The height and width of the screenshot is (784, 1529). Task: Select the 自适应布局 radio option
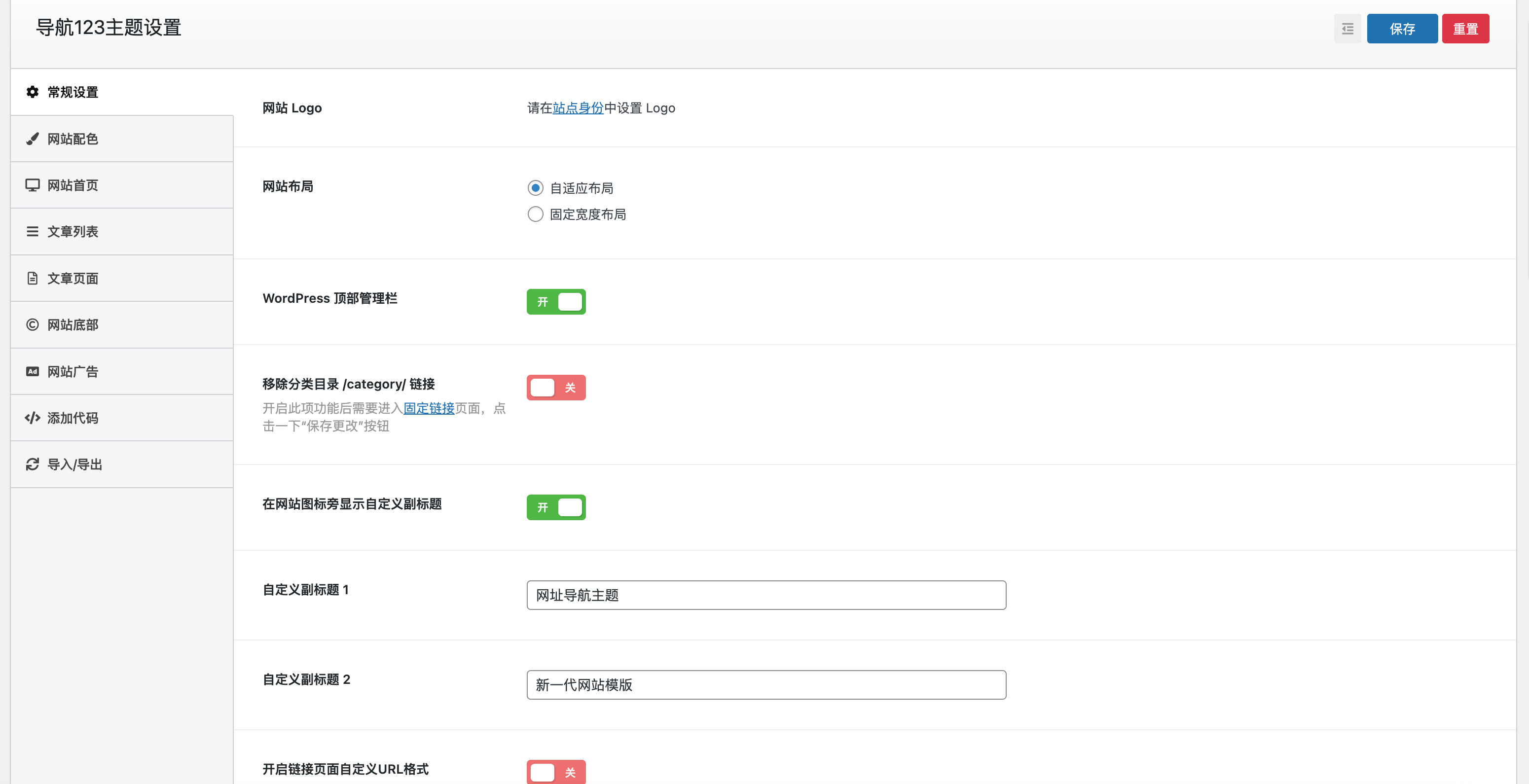pos(535,188)
